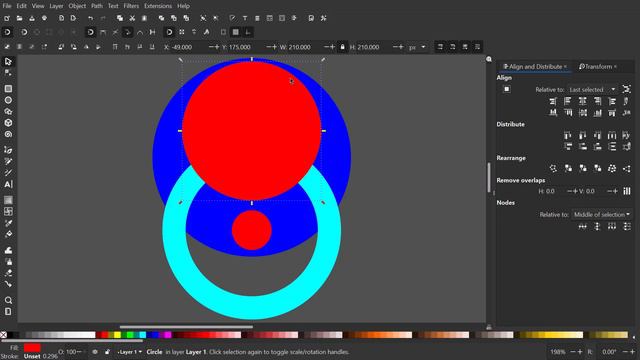Toggle layer visibility eye in status bar
Viewport: 640px width, 360px height.
95,352
